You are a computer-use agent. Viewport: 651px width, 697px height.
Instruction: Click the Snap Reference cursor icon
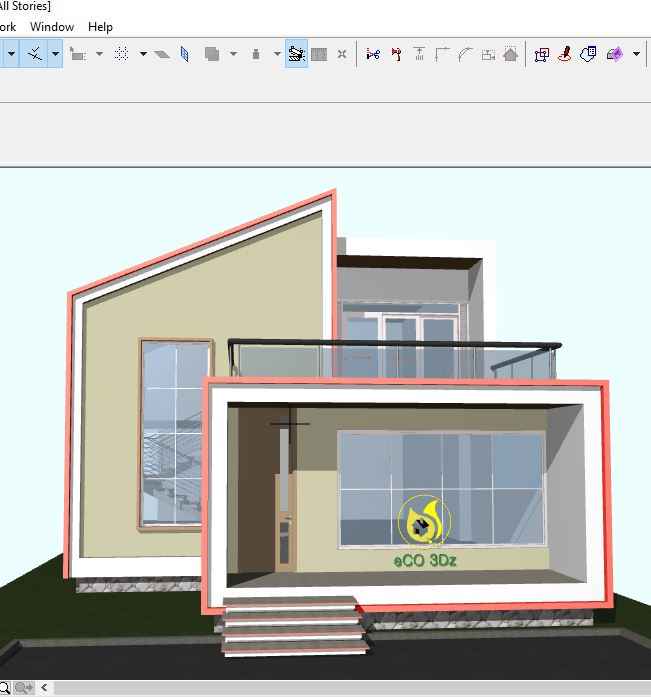click(77, 54)
